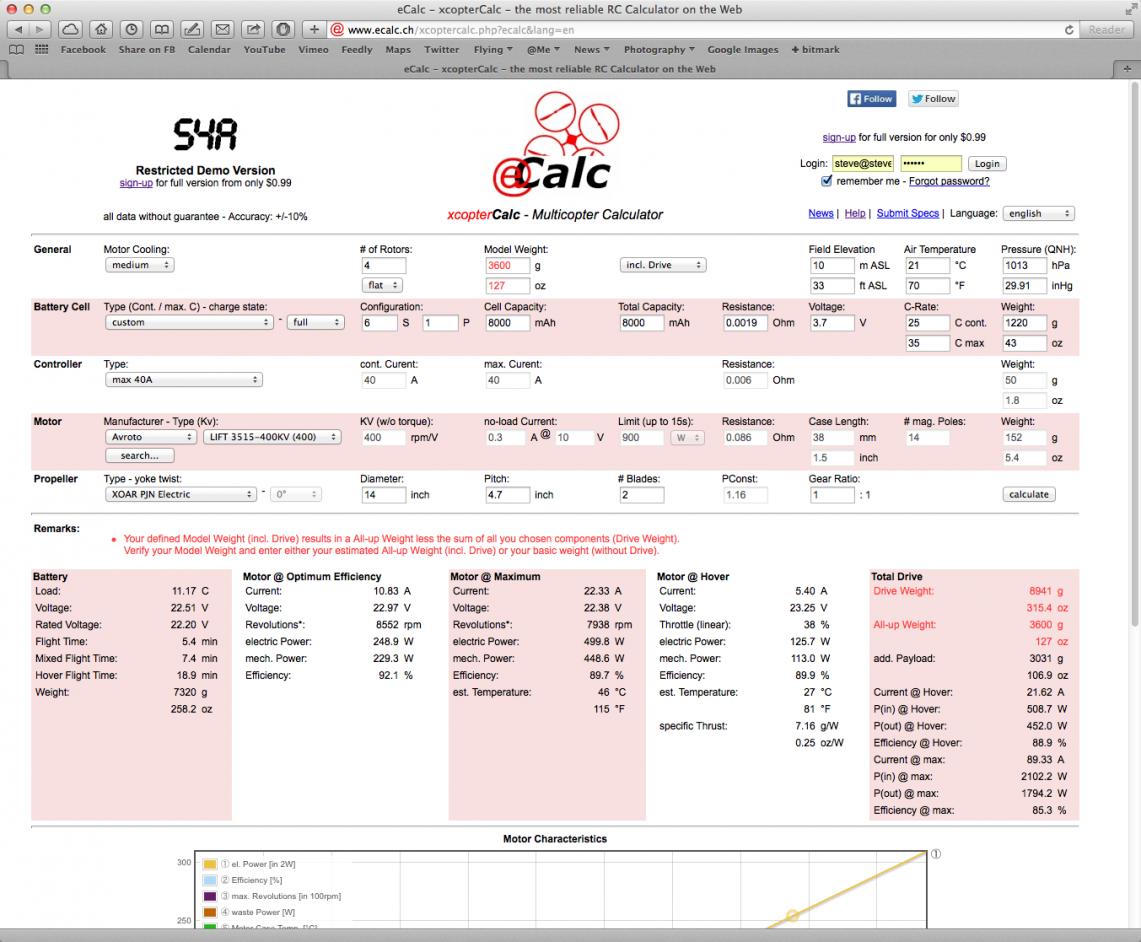1141x942 pixels.
Task: Open the Flying bookmarks folder
Action: click(493, 49)
